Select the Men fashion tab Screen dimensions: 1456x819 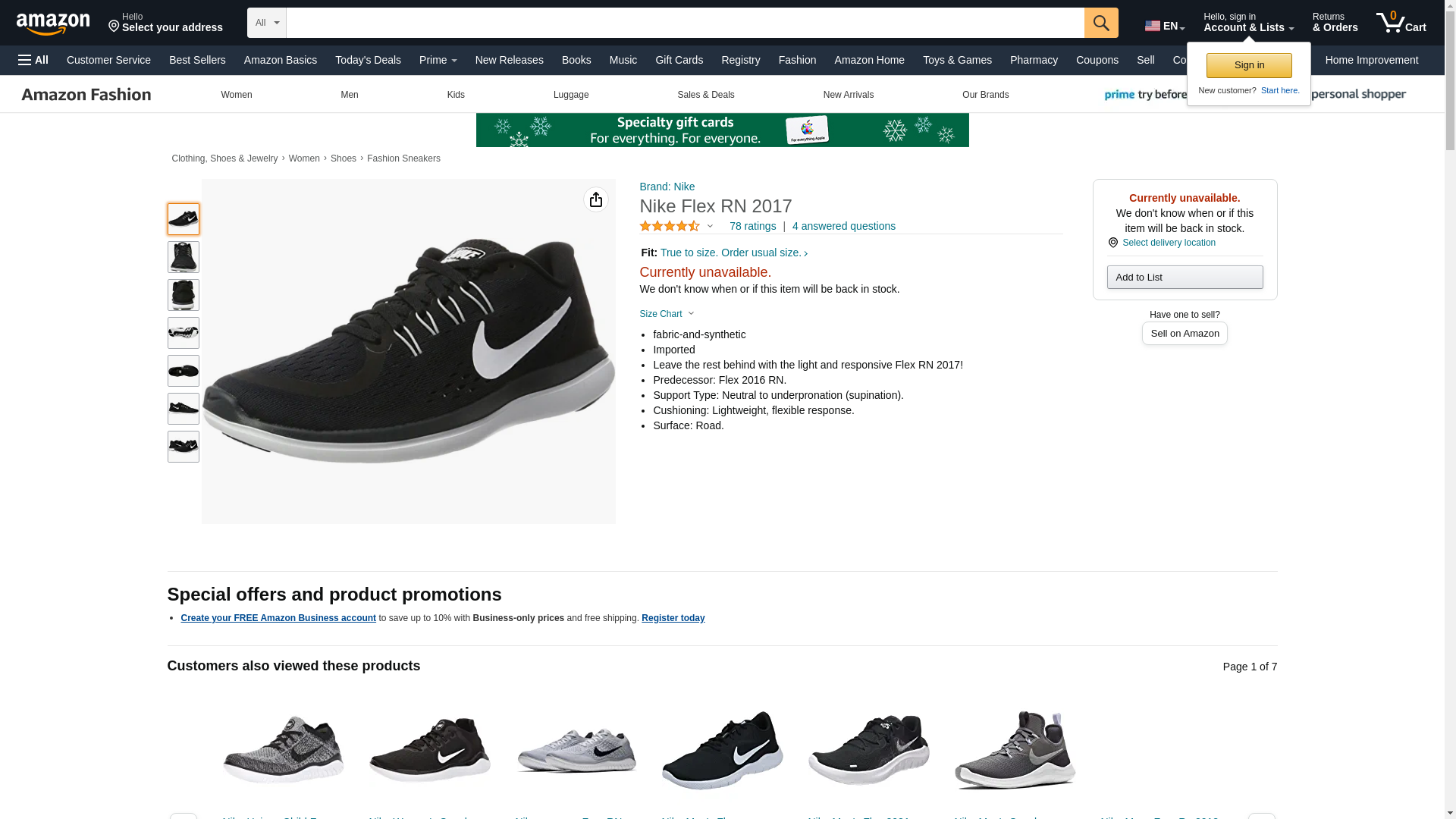pyautogui.click(x=349, y=95)
